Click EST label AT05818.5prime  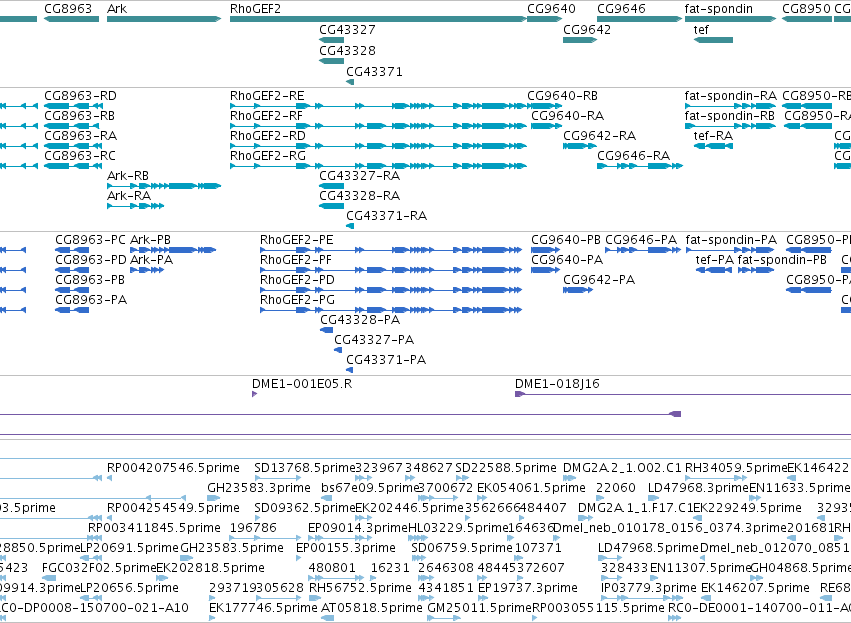[372, 608]
